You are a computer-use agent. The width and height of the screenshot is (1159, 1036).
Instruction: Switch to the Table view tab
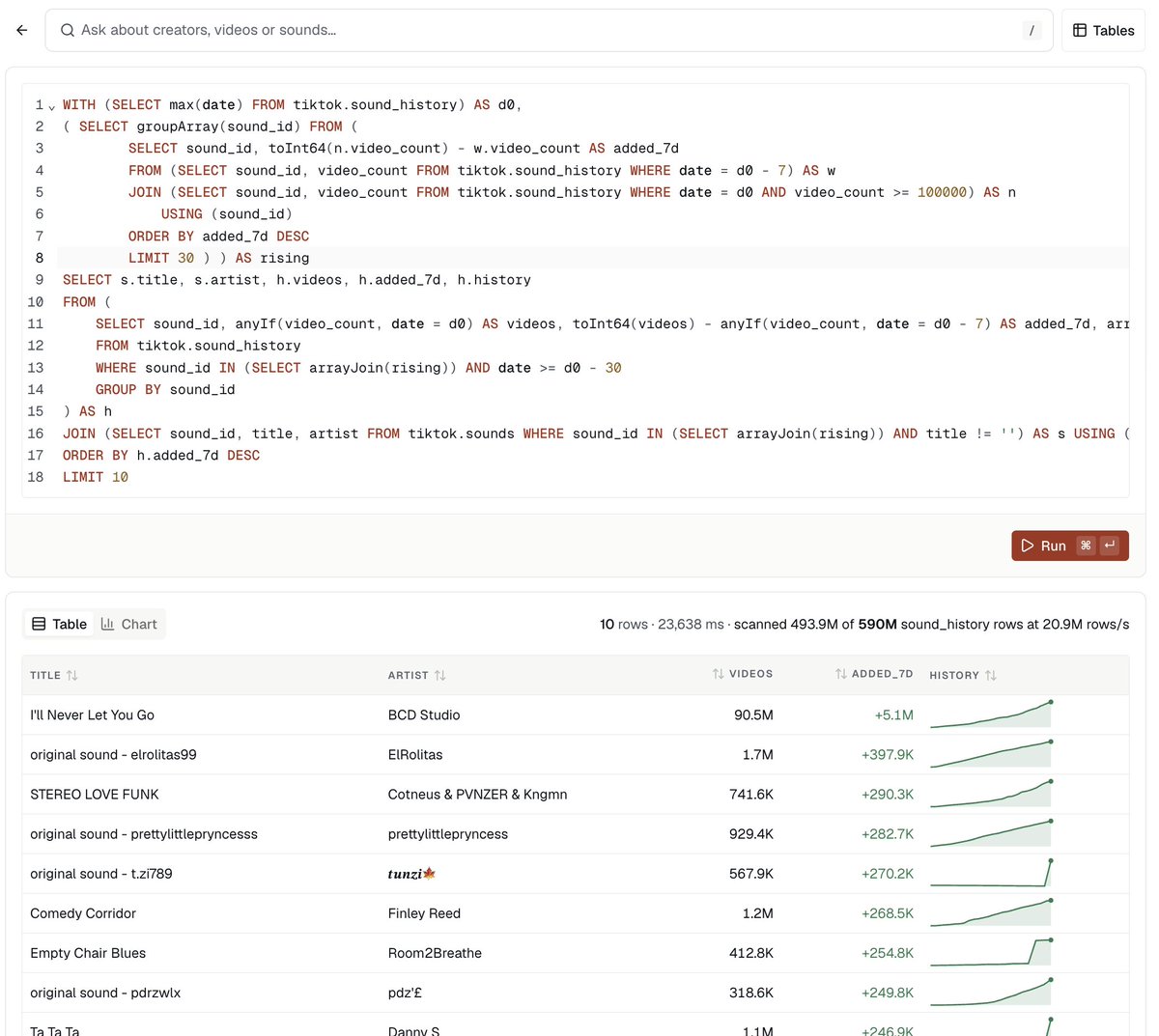click(60, 624)
